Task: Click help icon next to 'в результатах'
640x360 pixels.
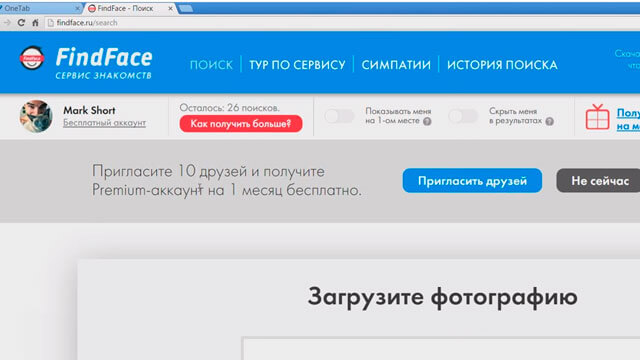Action: (549, 121)
